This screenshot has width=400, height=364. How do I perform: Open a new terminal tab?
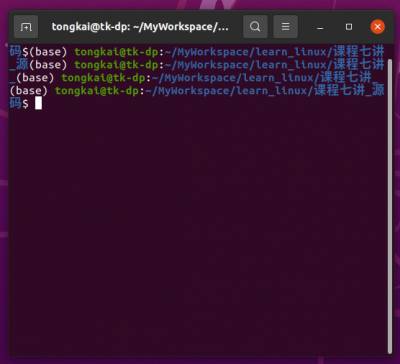coord(26,27)
